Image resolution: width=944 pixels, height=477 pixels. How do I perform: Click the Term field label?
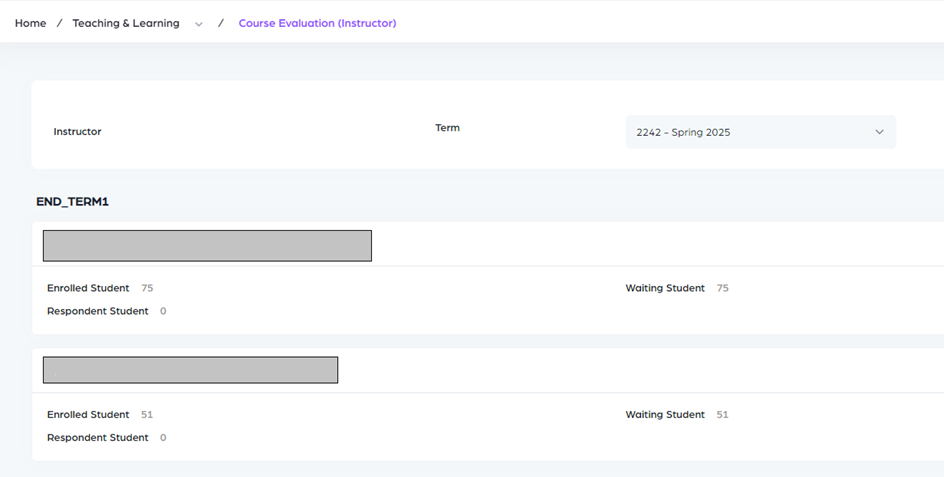(447, 128)
